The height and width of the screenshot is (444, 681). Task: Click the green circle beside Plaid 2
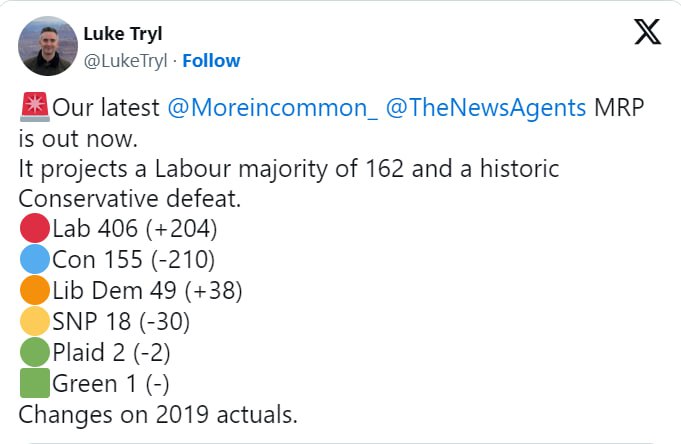[x=34, y=352]
